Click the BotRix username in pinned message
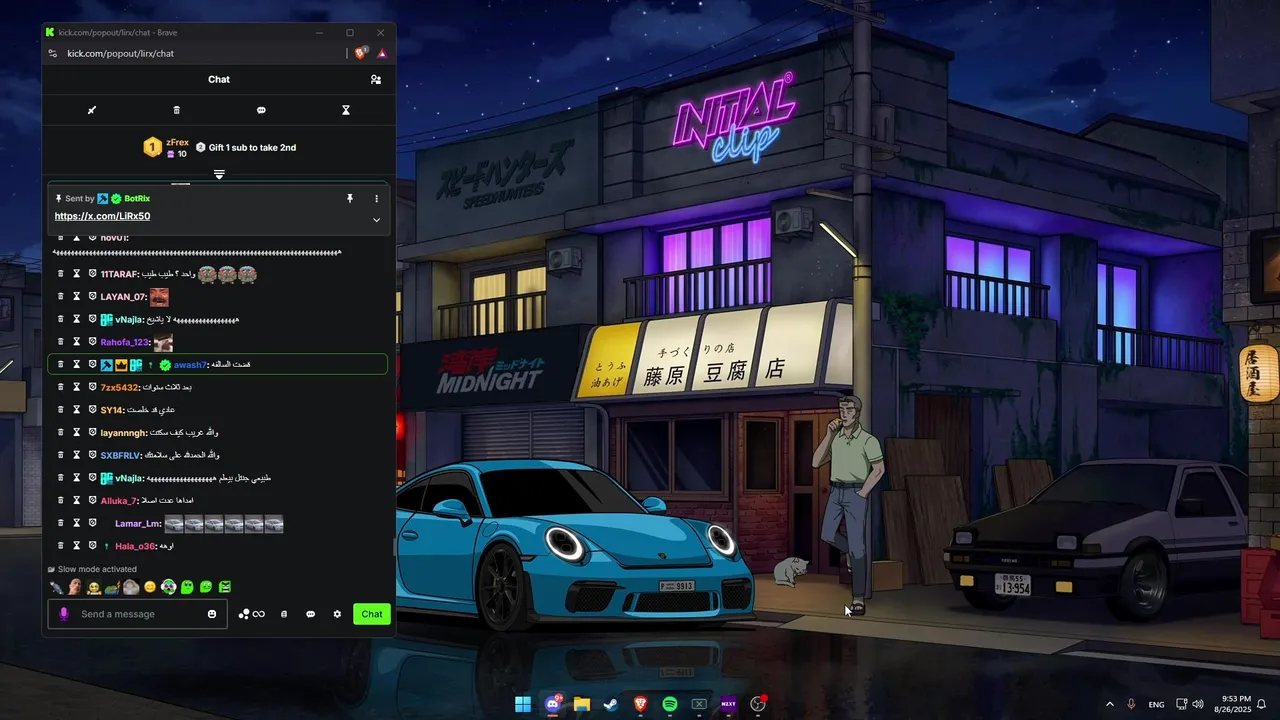Screen dimensions: 1280x720 (137, 199)
